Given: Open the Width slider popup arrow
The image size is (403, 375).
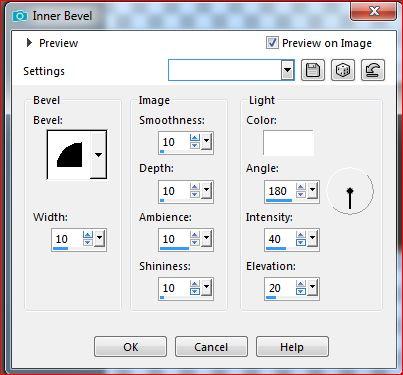Looking at the screenshot, I should tap(99, 238).
